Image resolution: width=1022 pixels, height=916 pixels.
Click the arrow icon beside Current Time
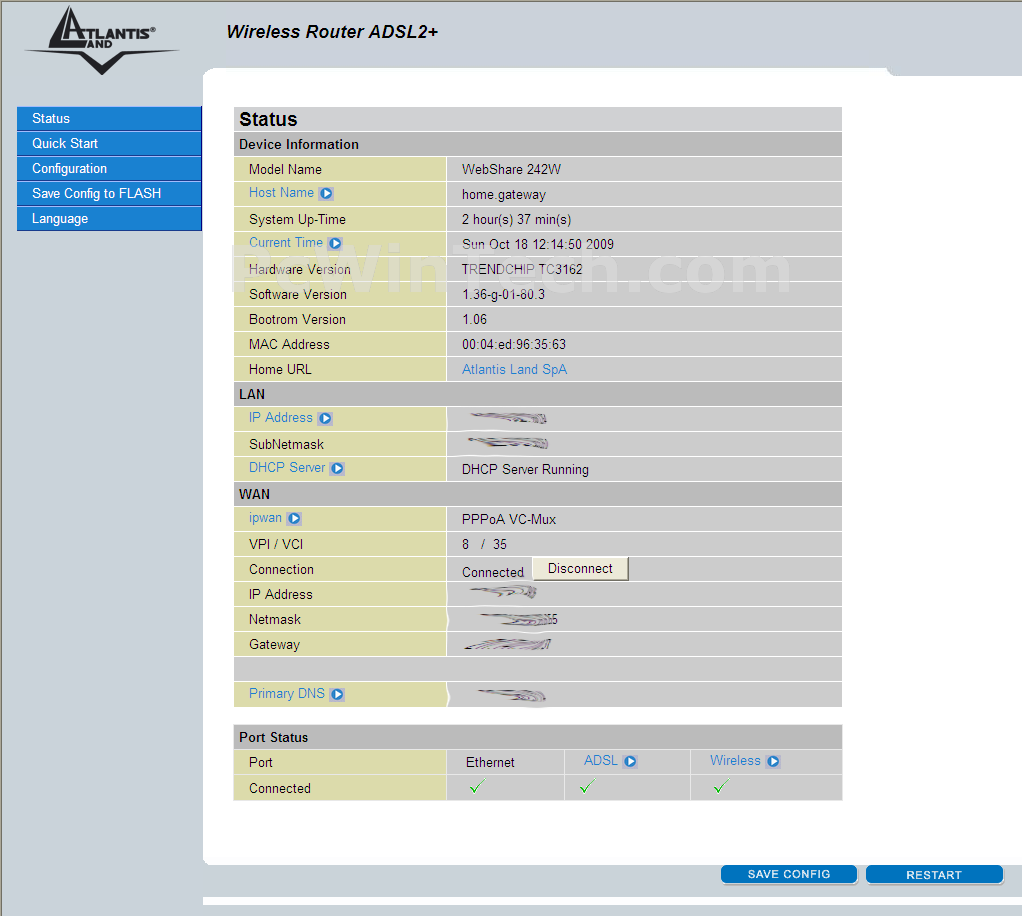point(335,243)
